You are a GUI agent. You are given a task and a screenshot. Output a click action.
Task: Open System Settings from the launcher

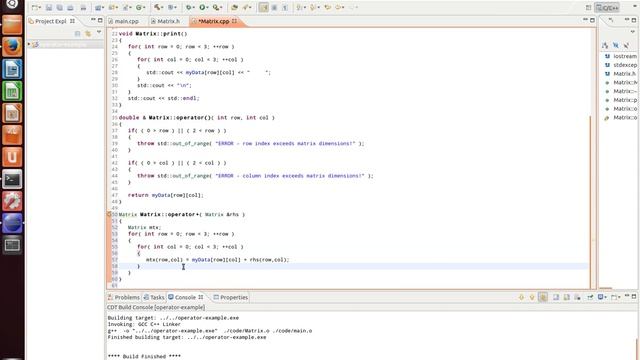click(x=12, y=201)
